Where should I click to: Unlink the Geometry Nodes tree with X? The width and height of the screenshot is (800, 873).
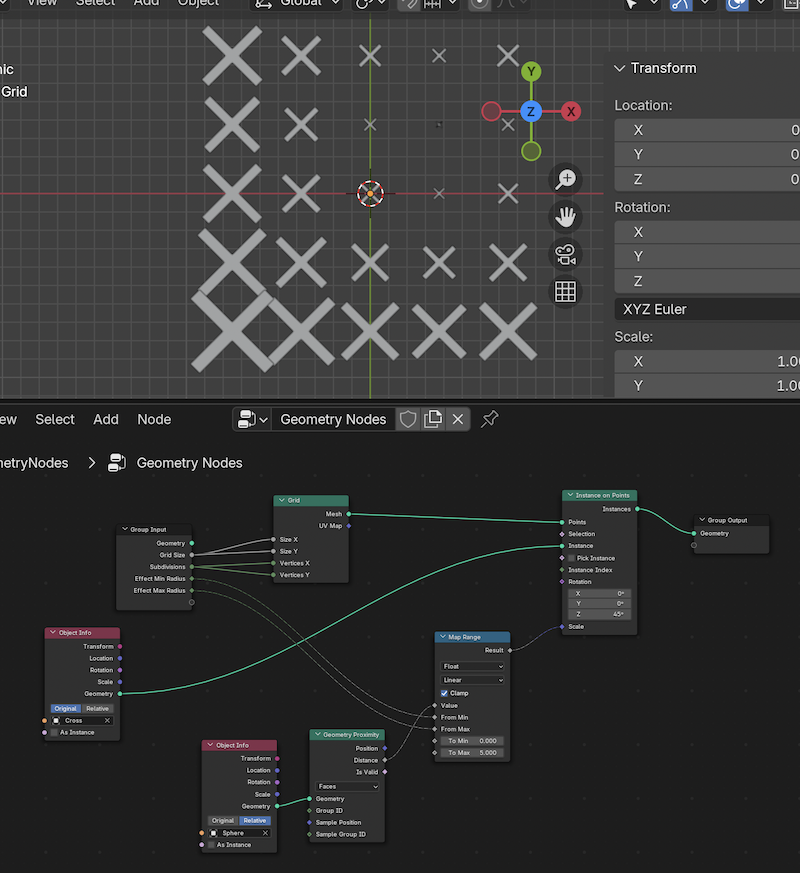458,419
